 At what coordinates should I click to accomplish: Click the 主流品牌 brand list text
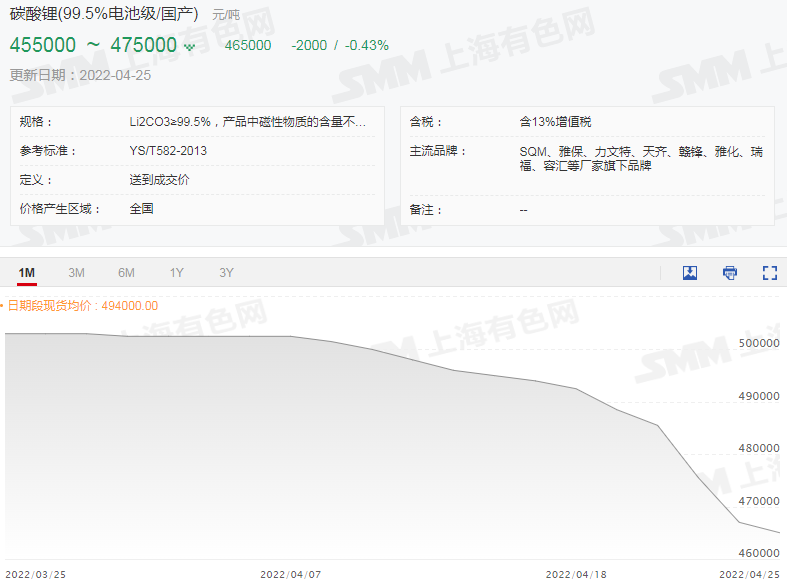tap(640, 159)
